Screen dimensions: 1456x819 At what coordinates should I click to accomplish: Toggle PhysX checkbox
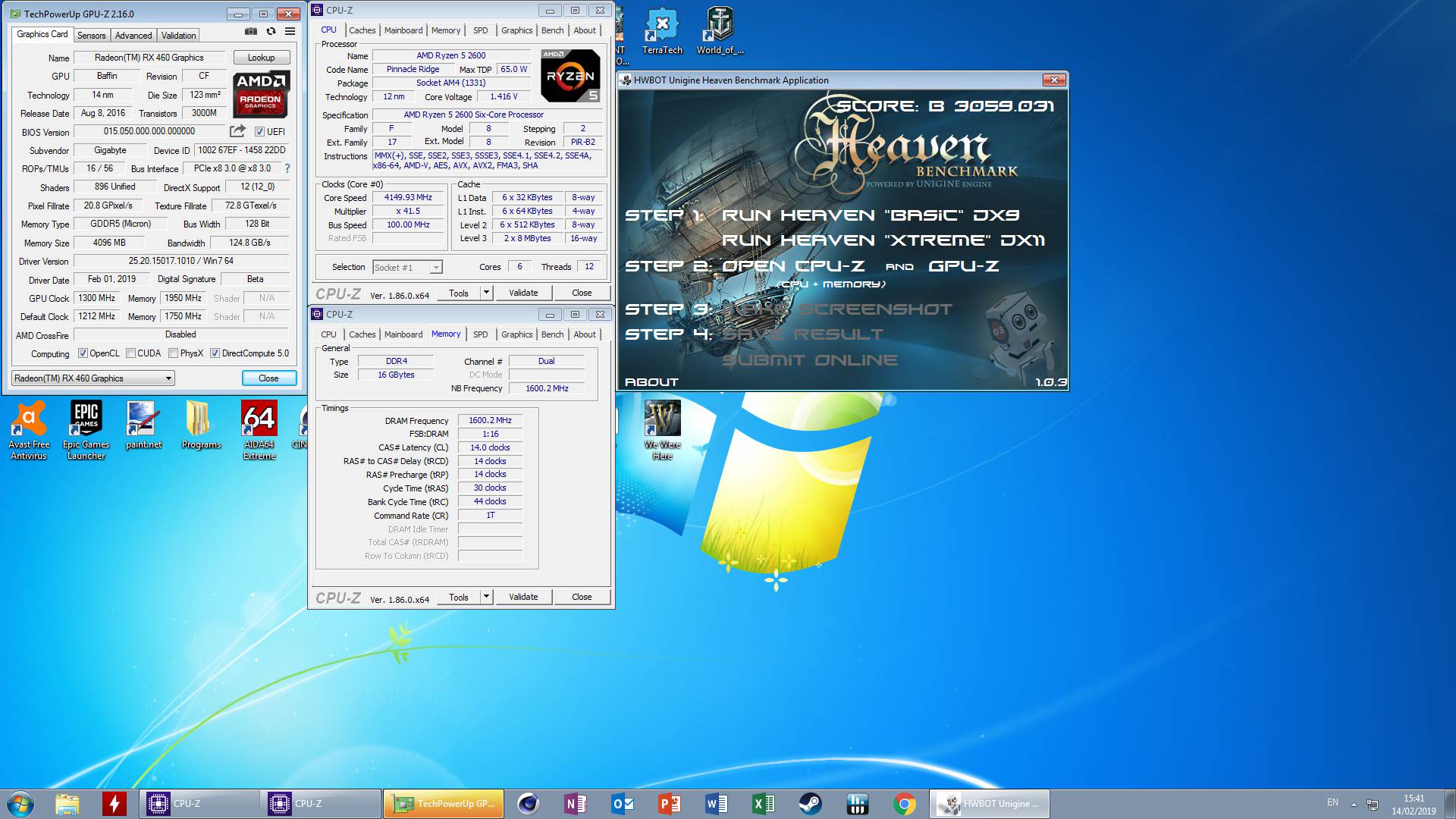click(x=174, y=353)
